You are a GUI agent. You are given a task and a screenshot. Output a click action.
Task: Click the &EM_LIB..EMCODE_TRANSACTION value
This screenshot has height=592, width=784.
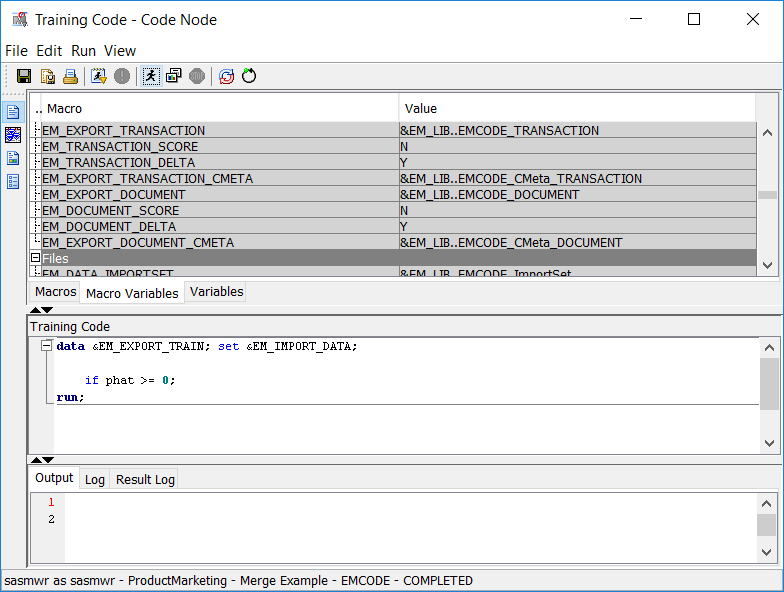500,130
